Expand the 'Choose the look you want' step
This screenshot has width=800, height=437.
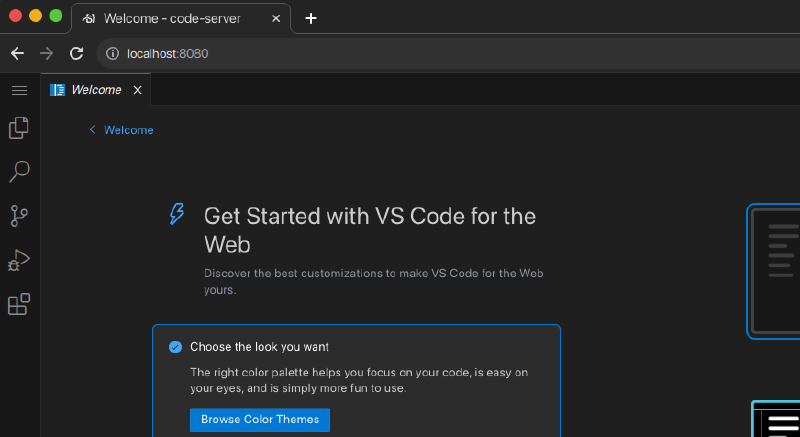pos(260,347)
